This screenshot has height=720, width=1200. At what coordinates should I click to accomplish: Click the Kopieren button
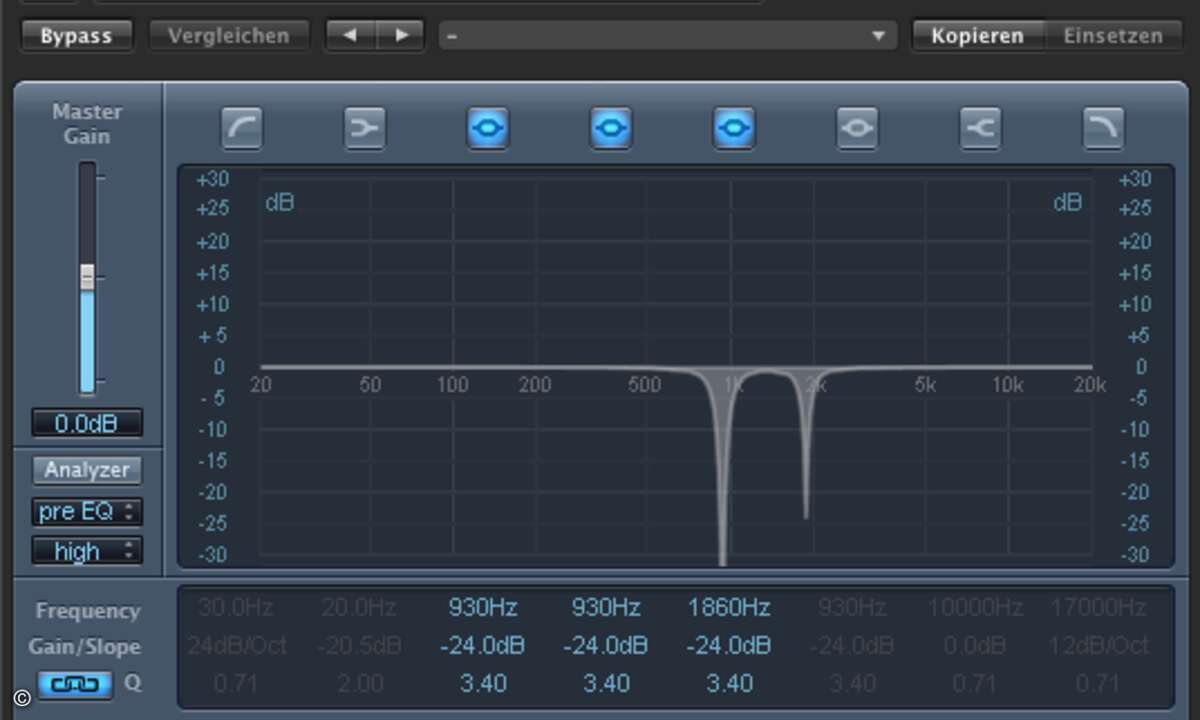point(977,36)
